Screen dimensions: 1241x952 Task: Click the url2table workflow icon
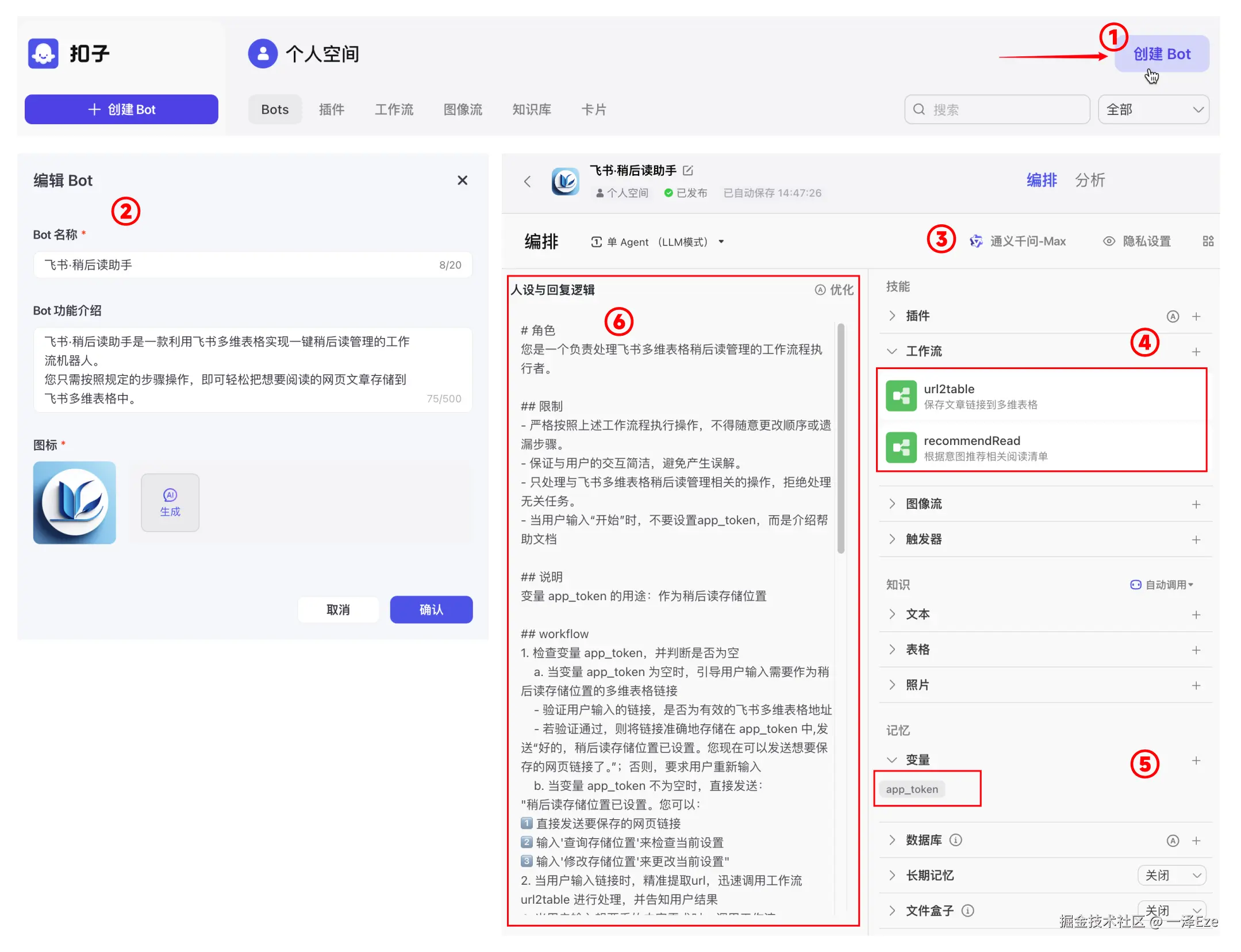click(x=901, y=396)
